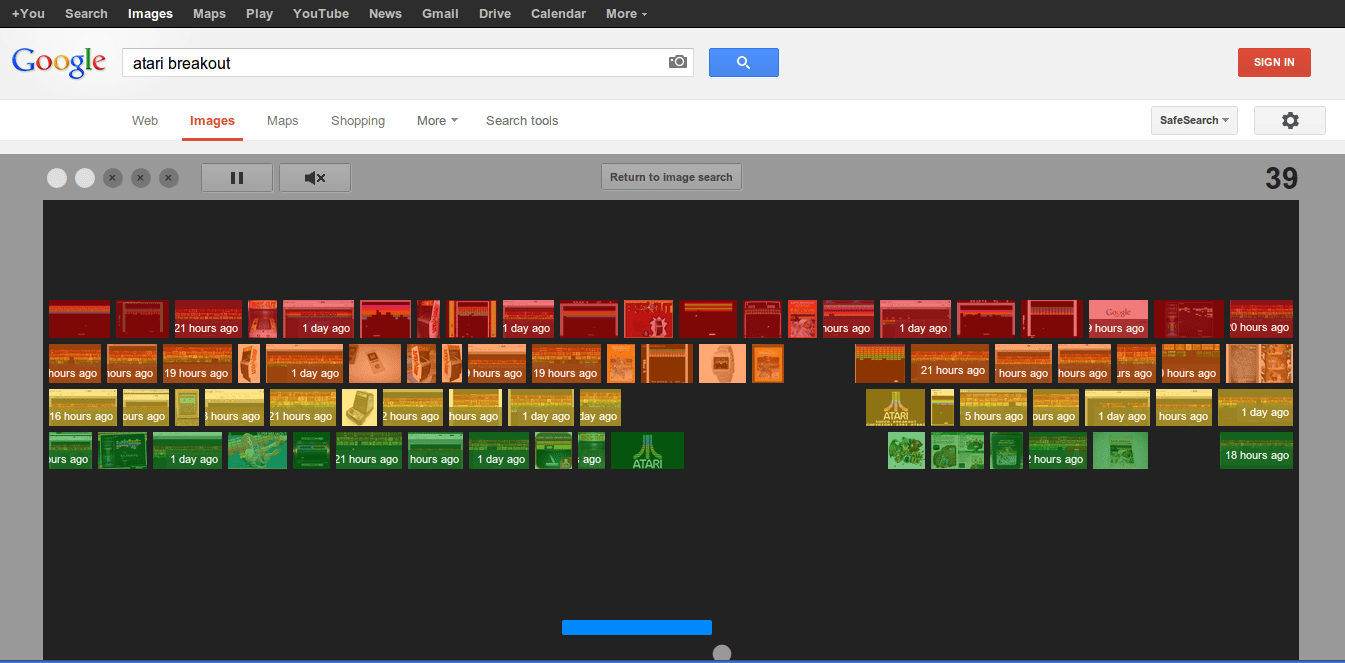Go to Drive in the top bar
The height and width of the screenshot is (663, 1345).
(495, 14)
